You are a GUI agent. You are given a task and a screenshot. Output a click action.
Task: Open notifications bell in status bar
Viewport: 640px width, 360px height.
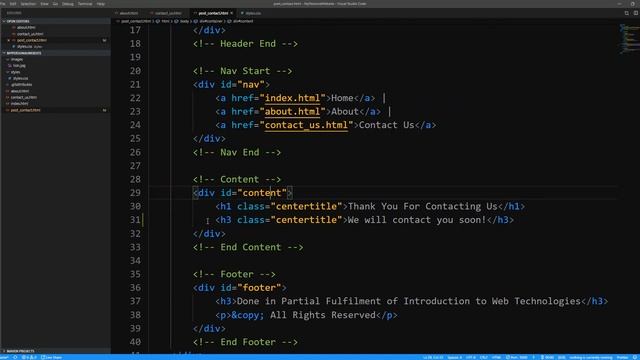point(635,357)
